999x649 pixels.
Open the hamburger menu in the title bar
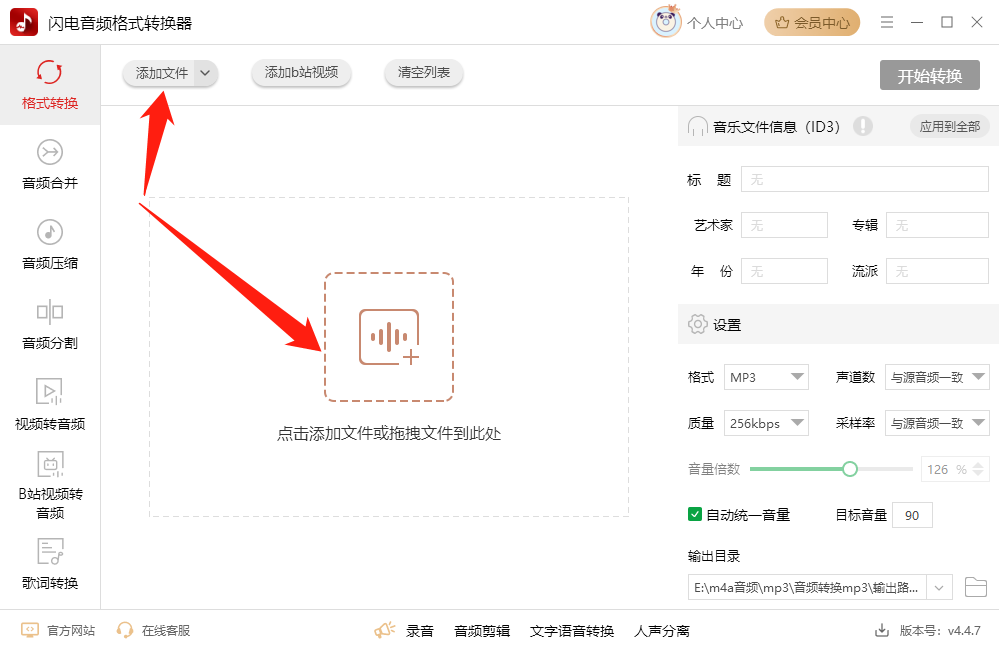tap(887, 22)
